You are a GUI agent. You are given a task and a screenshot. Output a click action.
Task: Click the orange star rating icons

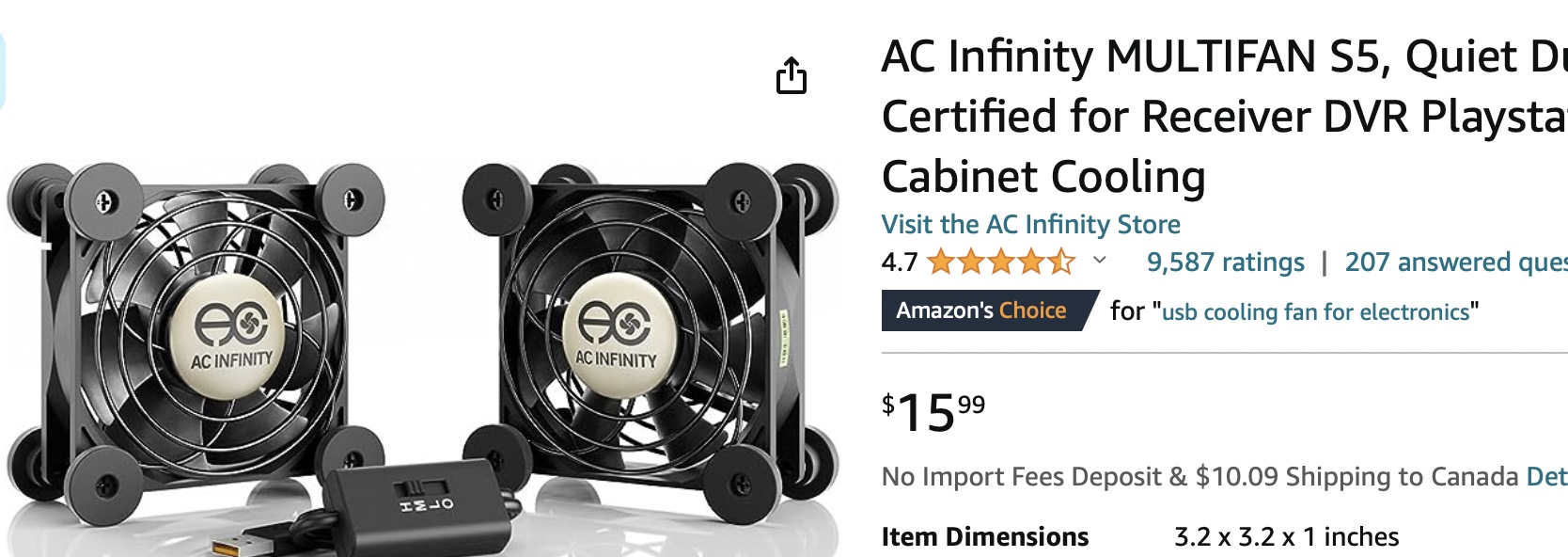[x=1000, y=262]
